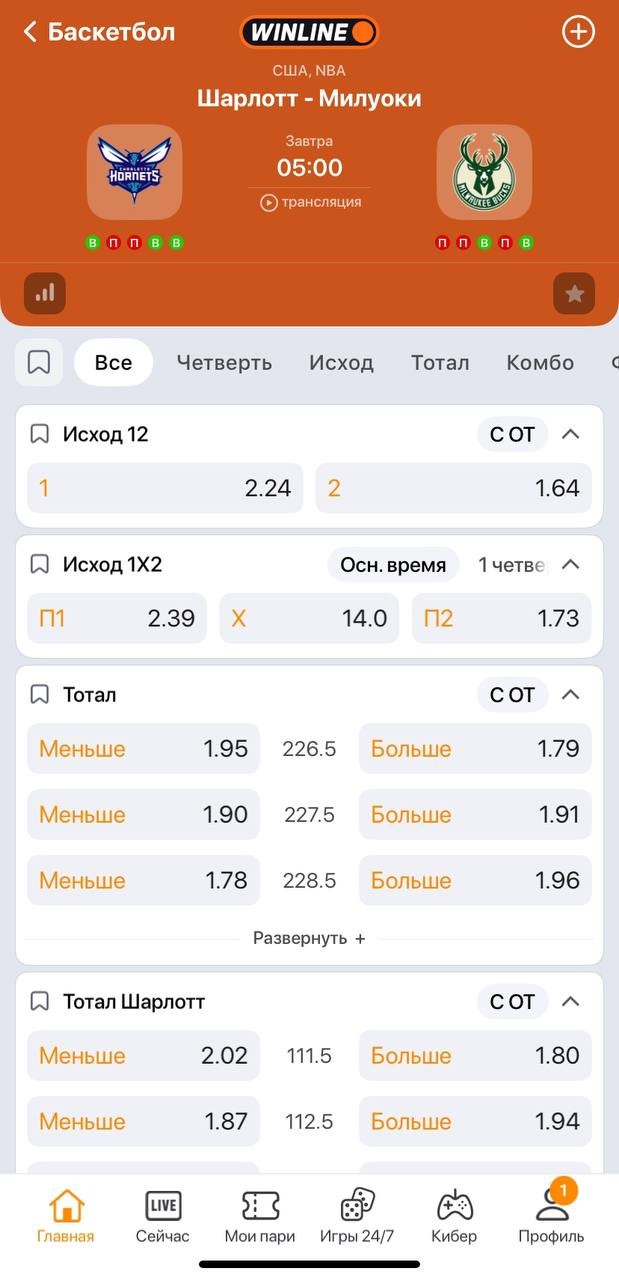Image resolution: width=619 pixels, height=1280 pixels.
Task: Select П1 with odds 2.39
Action: point(116,618)
